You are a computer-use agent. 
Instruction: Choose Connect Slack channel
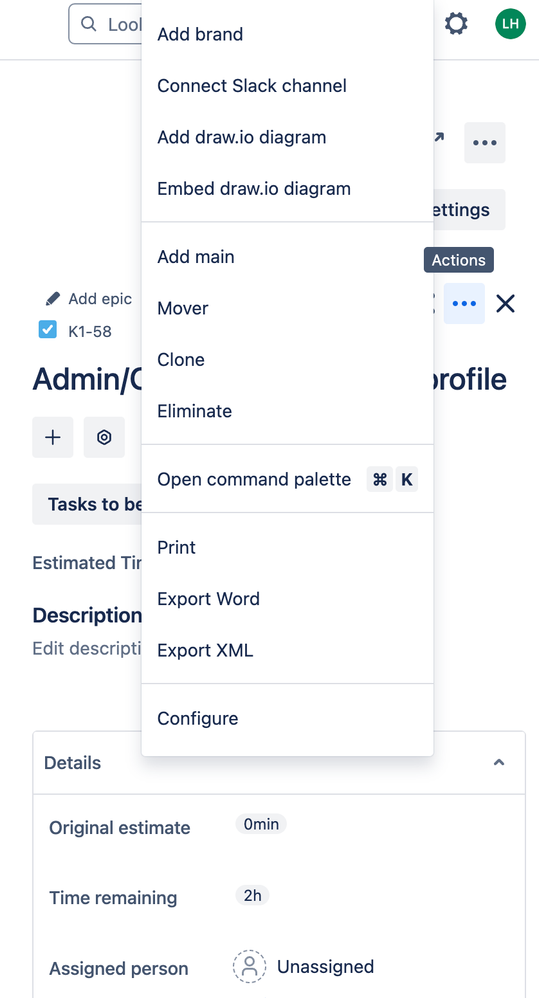pos(288,85)
